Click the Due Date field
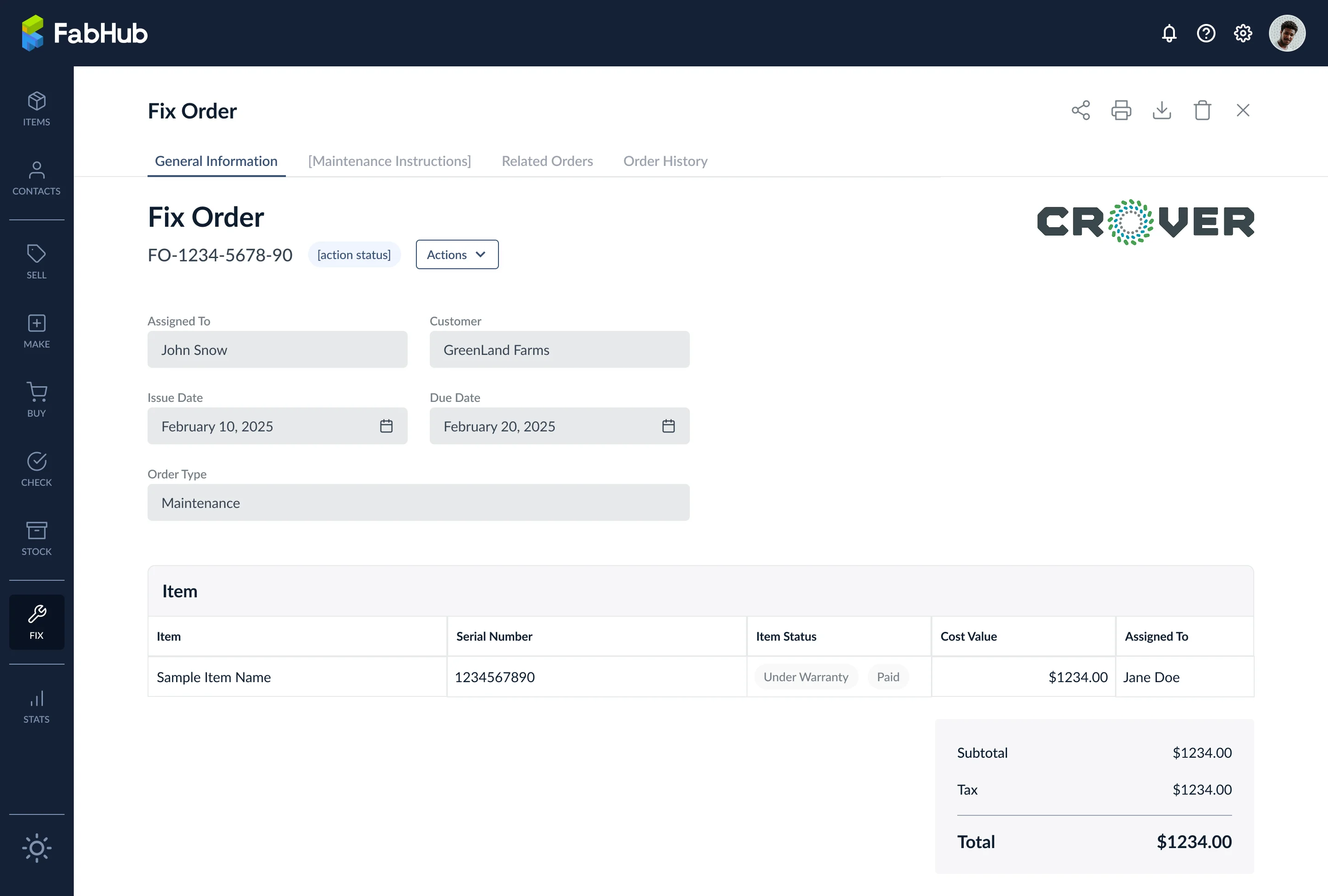This screenshot has width=1328, height=896. [559, 426]
